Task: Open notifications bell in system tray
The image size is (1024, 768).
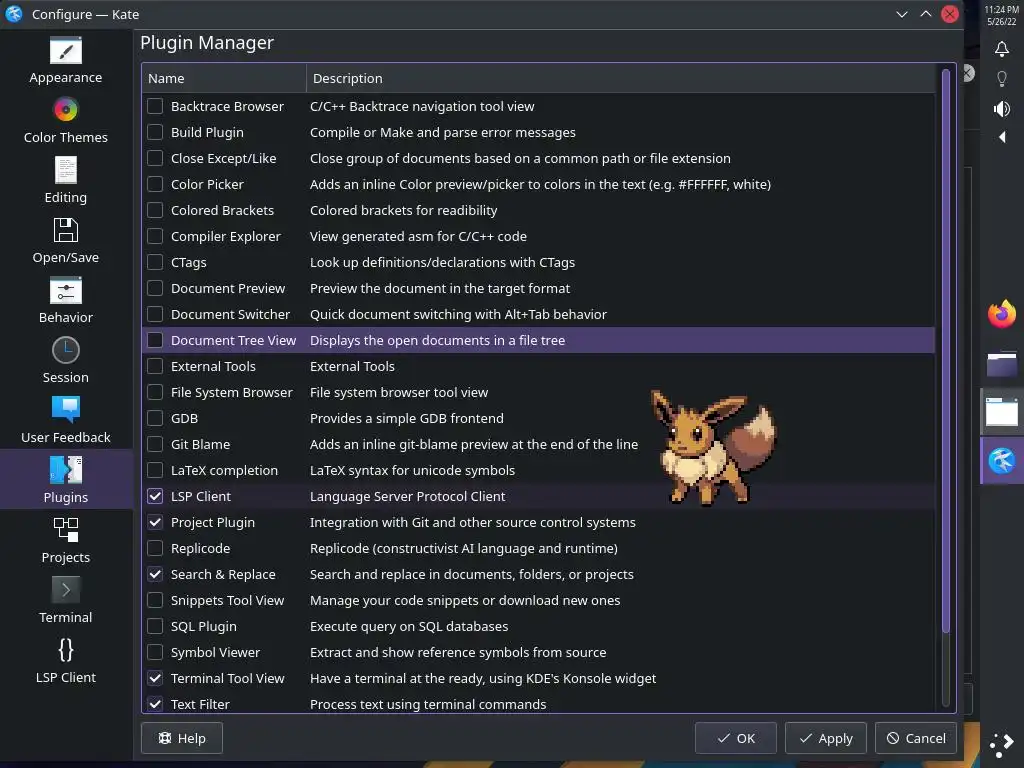Action: 1001,49
